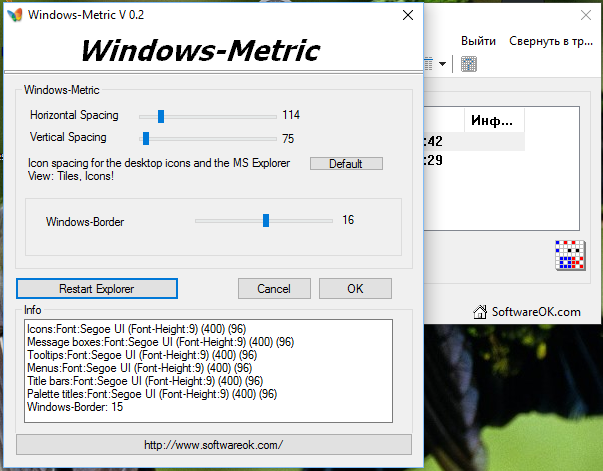Reset icon spacing with Default button
603x471 pixels.
[x=346, y=163]
